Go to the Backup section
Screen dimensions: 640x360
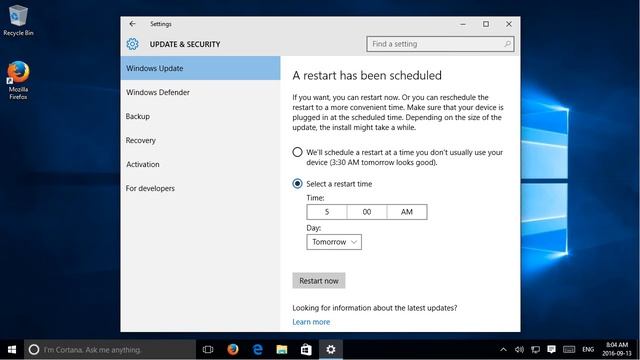tap(200, 116)
